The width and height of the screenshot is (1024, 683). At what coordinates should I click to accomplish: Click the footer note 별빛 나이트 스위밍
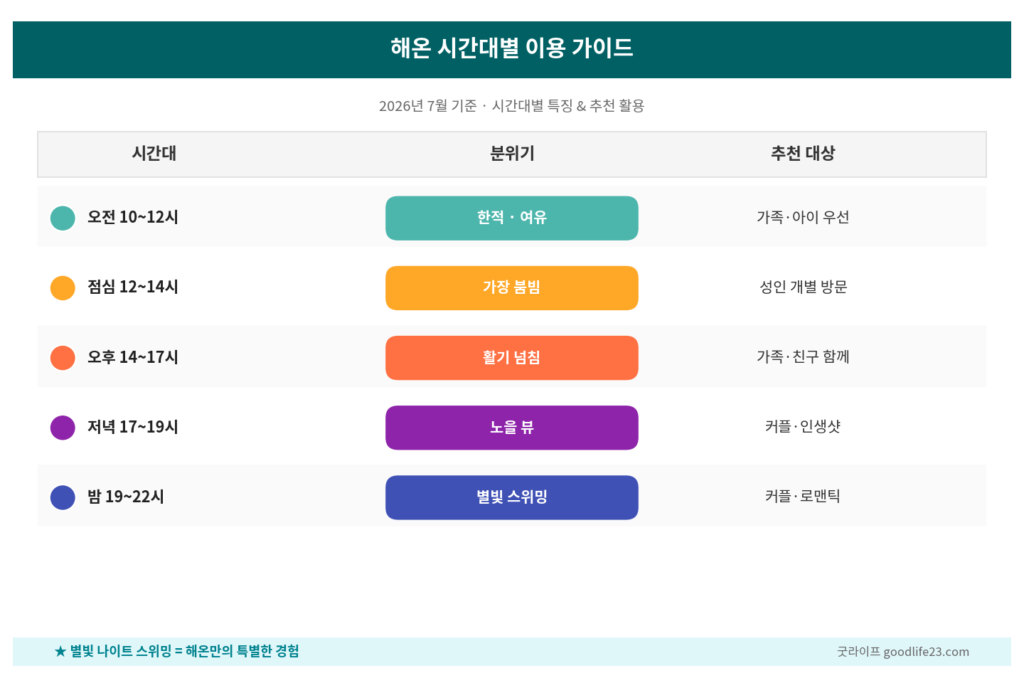tap(176, 651)
